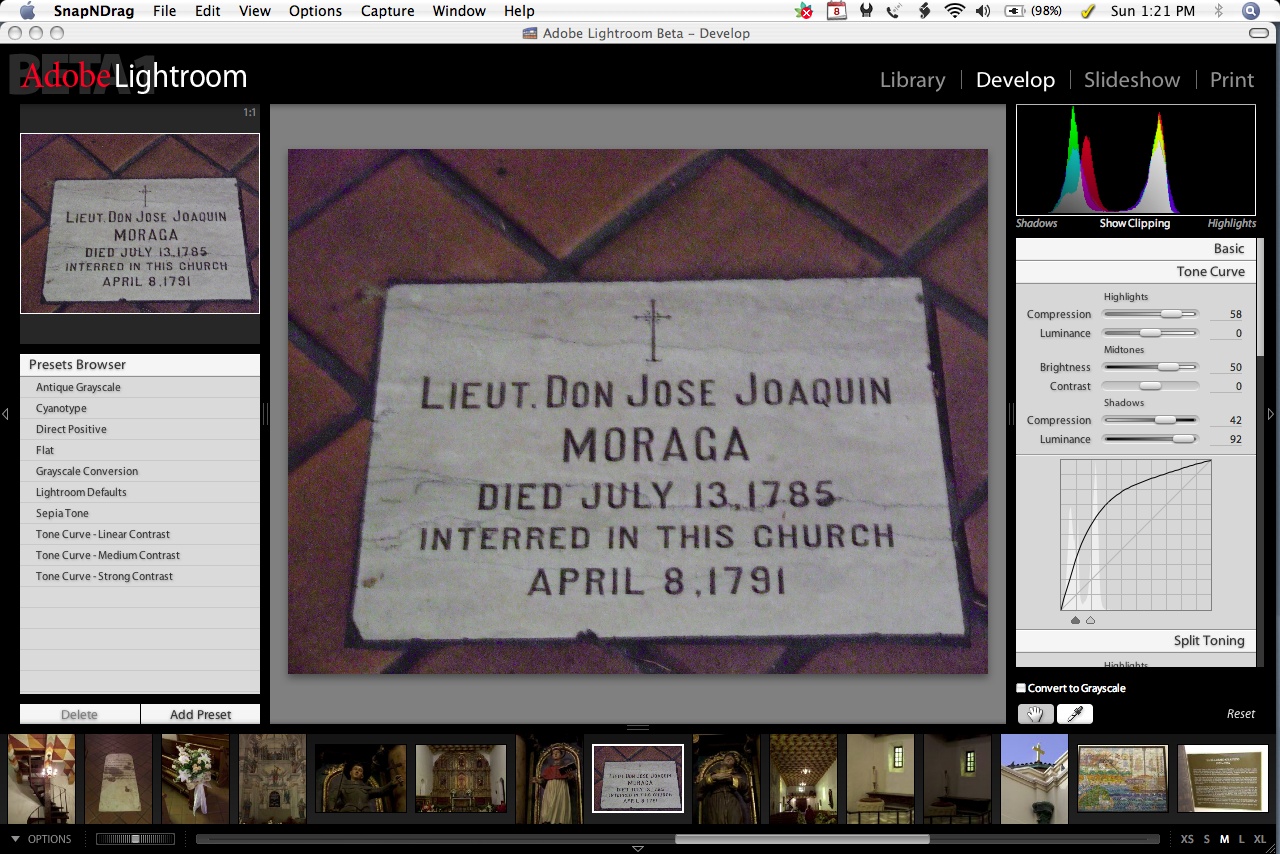Expand the Split Toning panel header
The height and width of the screenshot is (854, 1280).
point(1208,641)
